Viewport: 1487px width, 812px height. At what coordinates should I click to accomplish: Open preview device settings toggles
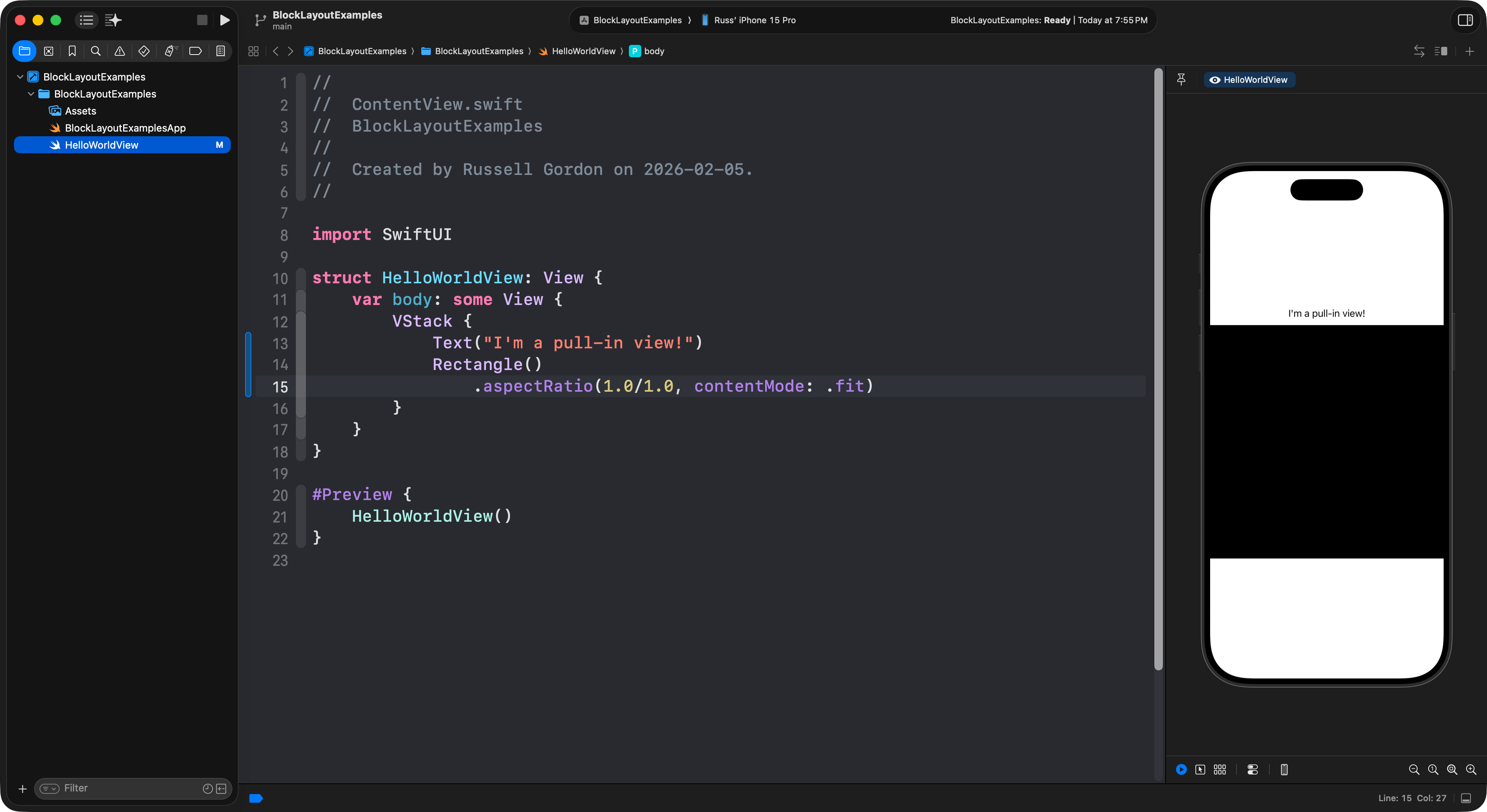pos(1253,770)
